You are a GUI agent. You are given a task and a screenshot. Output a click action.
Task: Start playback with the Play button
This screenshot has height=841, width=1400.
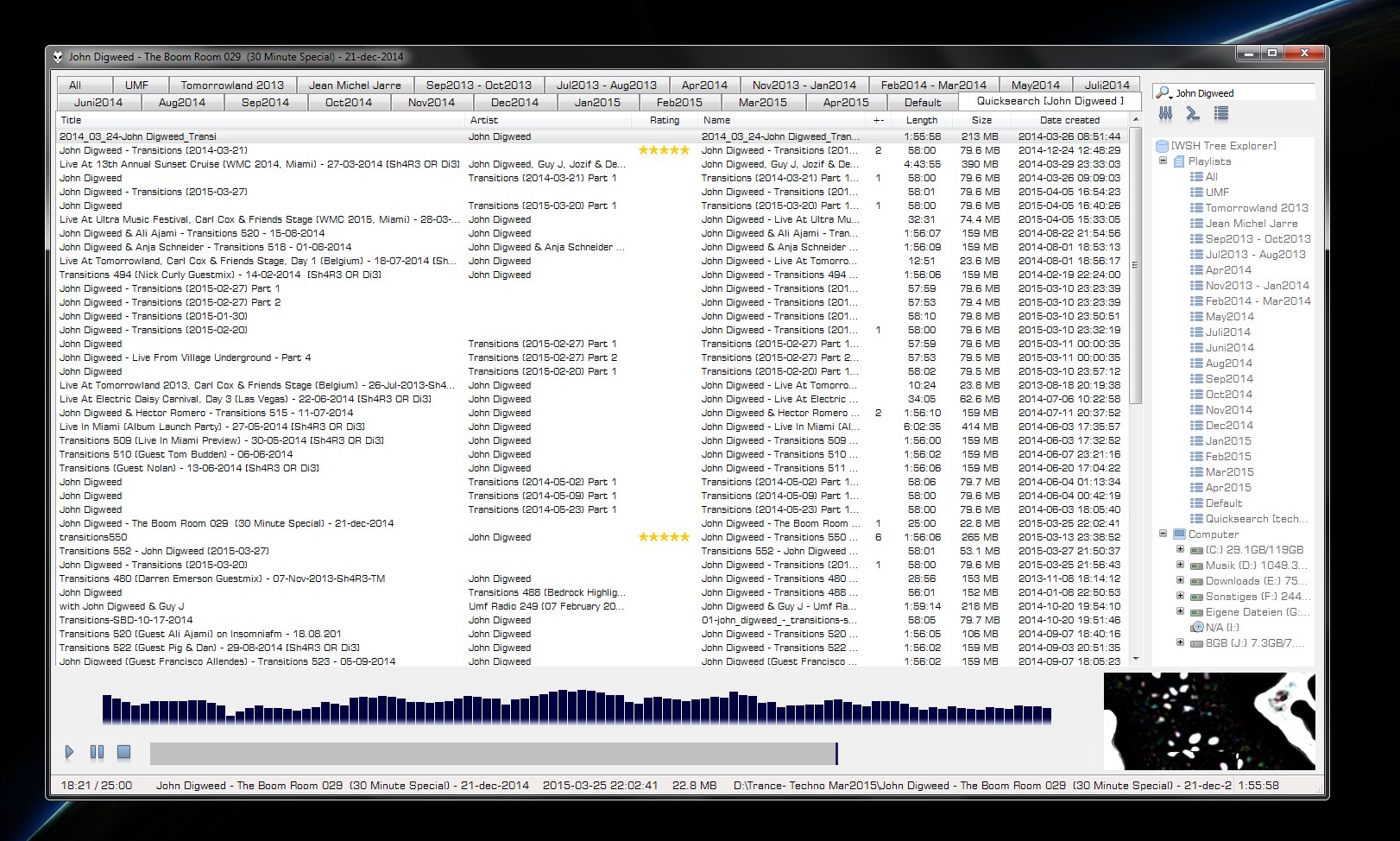click(69, 752)
